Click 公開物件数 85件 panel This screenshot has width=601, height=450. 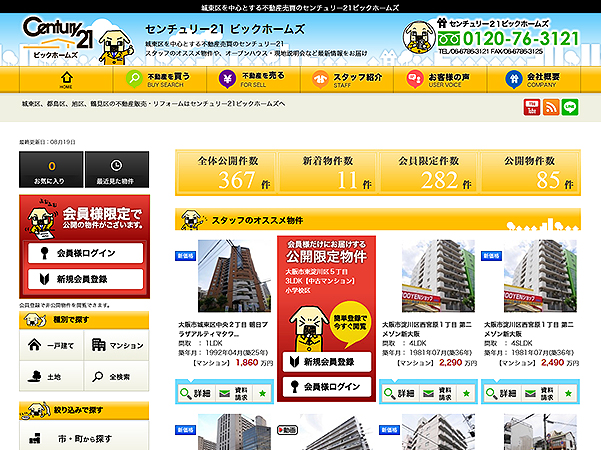pos(530,173)
